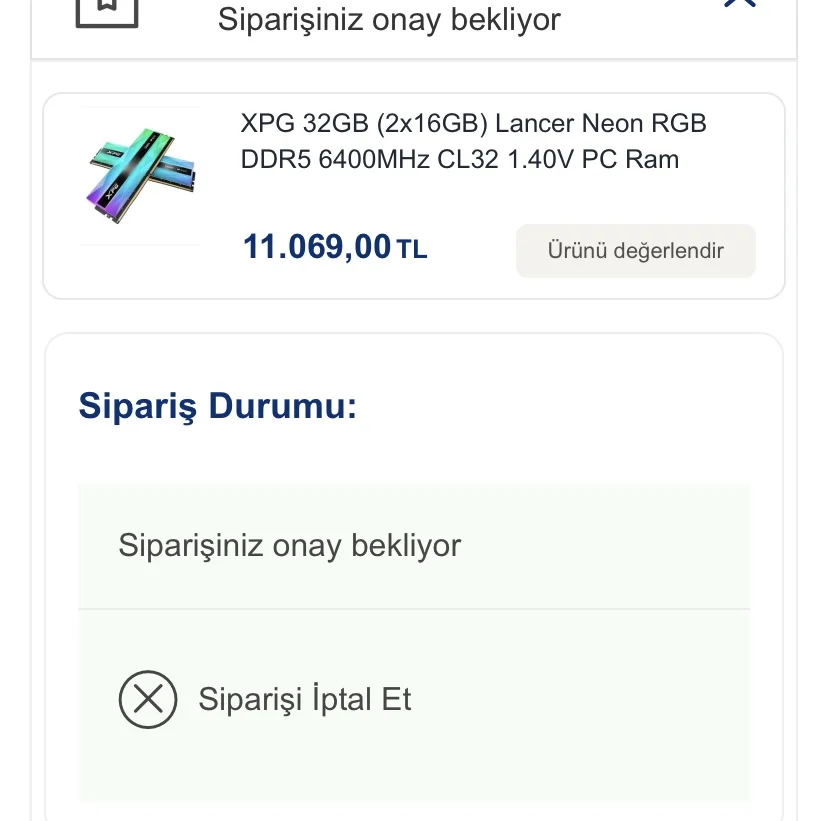Click the Siparişi İptal Et link

pyautogui.click(x=304, y=699)
